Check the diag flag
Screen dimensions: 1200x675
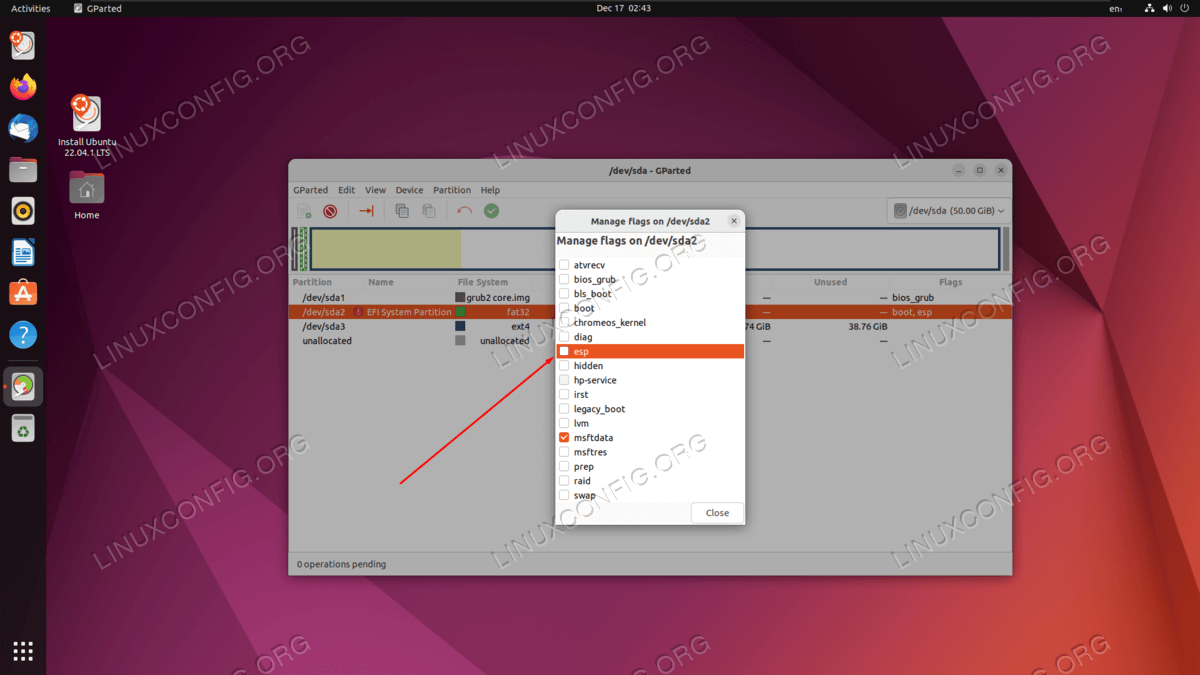point(564,337)
